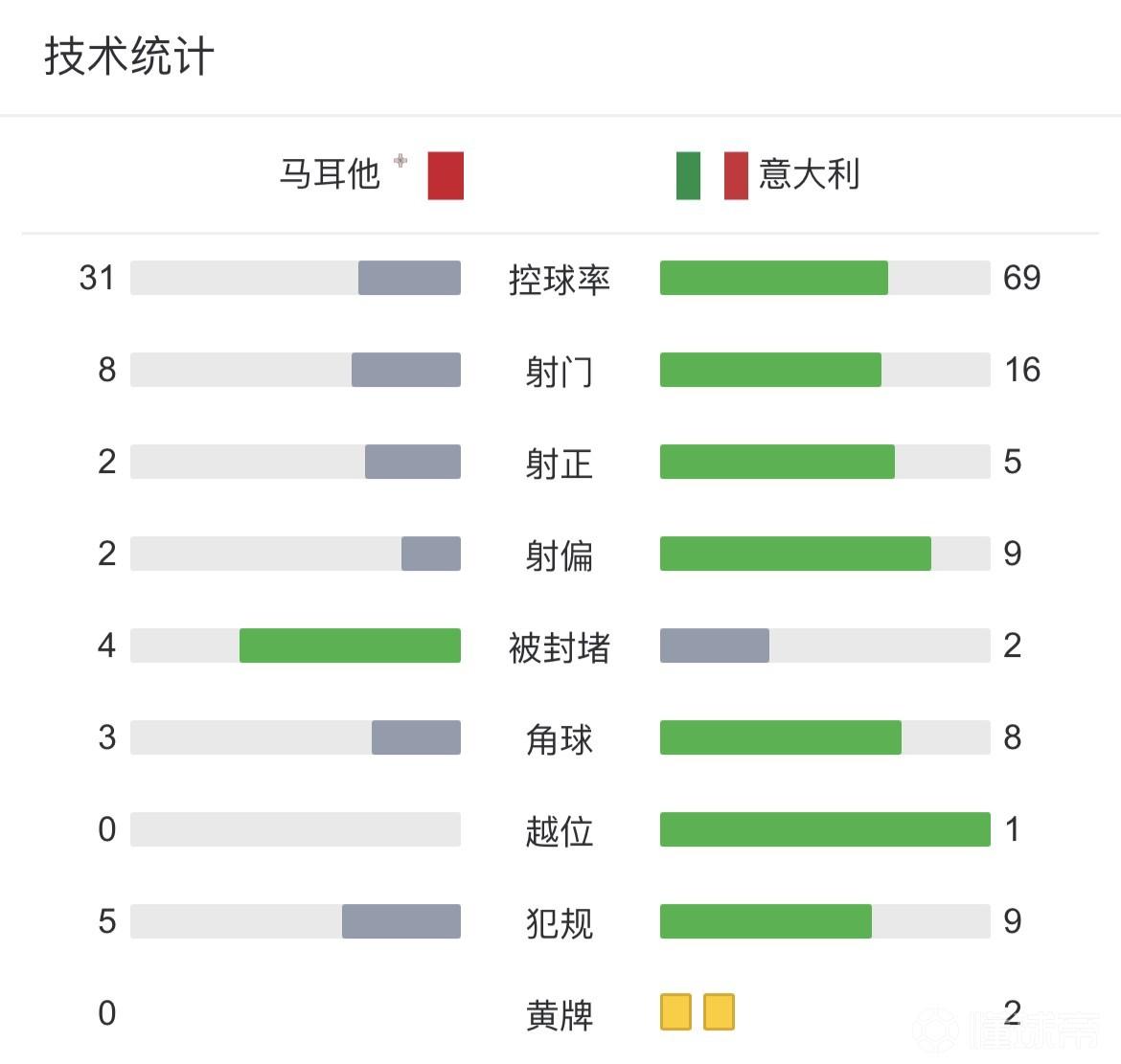Click Italy's gray 被封堵 bar
This screenshot has height=1064, width=1121.
[715, 645]
